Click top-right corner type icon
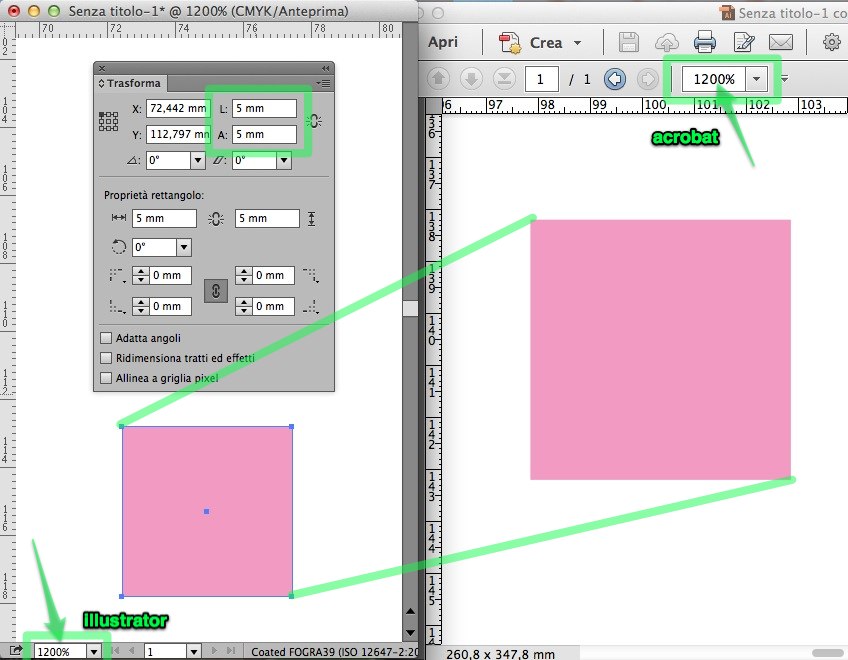The image size is (848, 660). coord(311,275)
